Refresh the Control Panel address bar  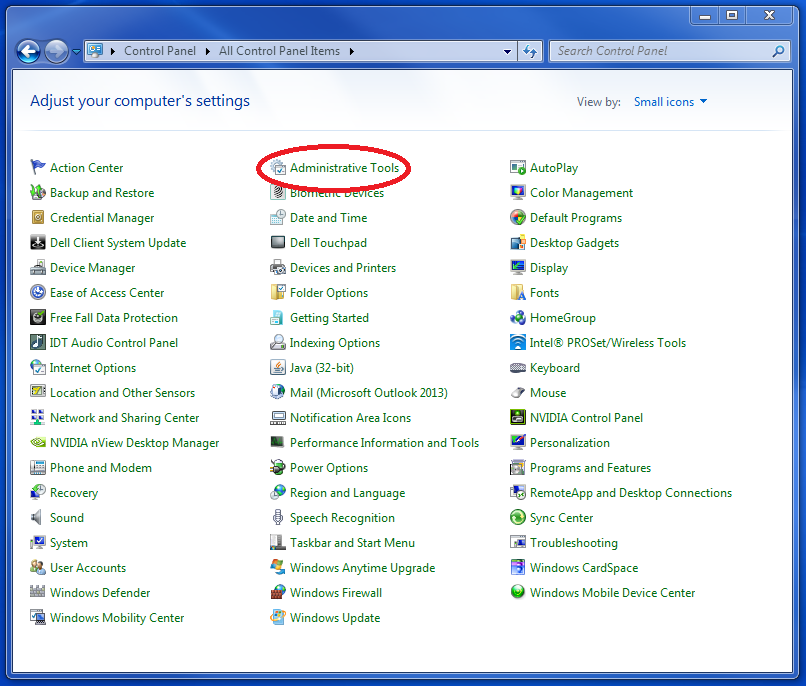coord(530,51)
